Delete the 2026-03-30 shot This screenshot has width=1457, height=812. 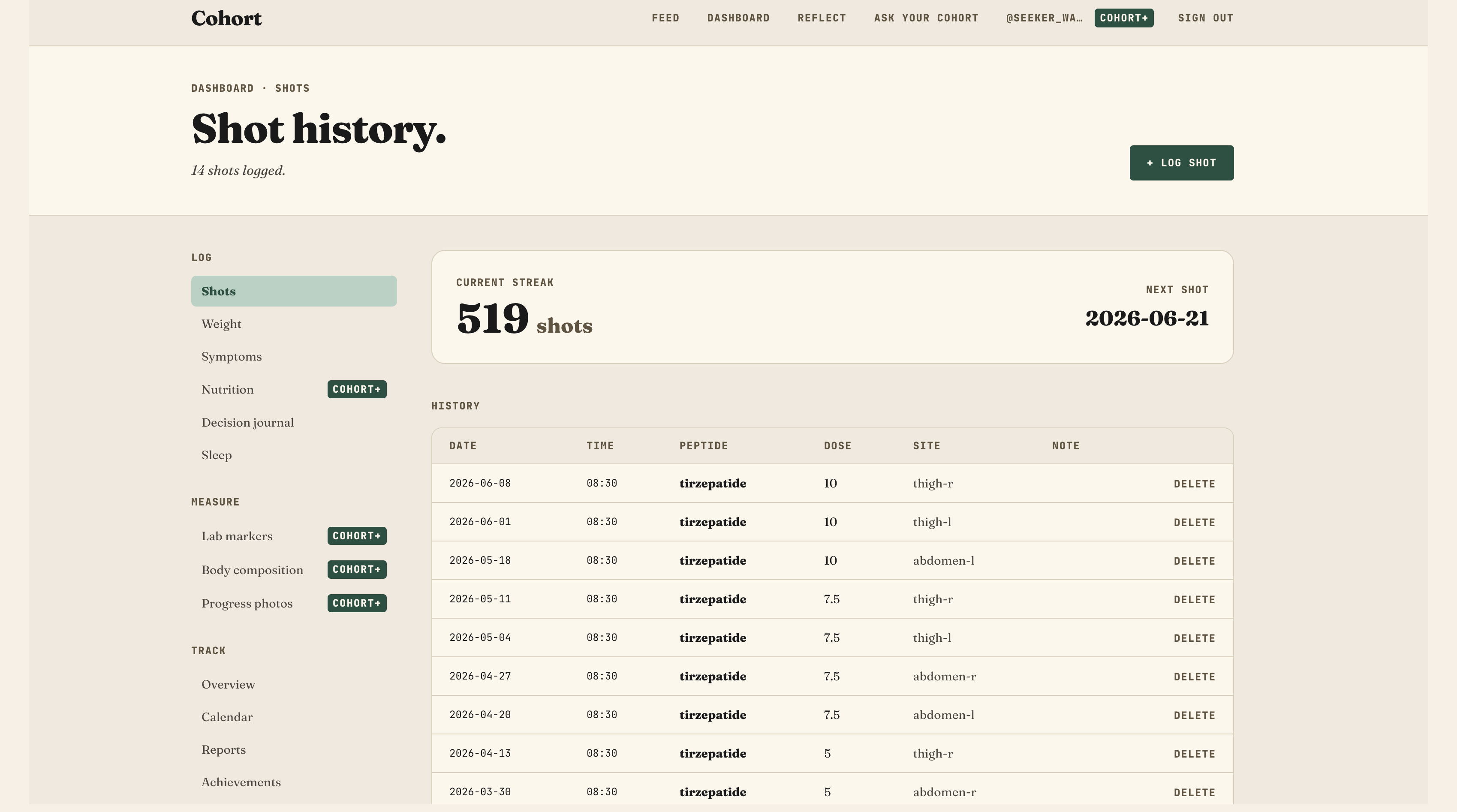click(x=1195, y=792)
